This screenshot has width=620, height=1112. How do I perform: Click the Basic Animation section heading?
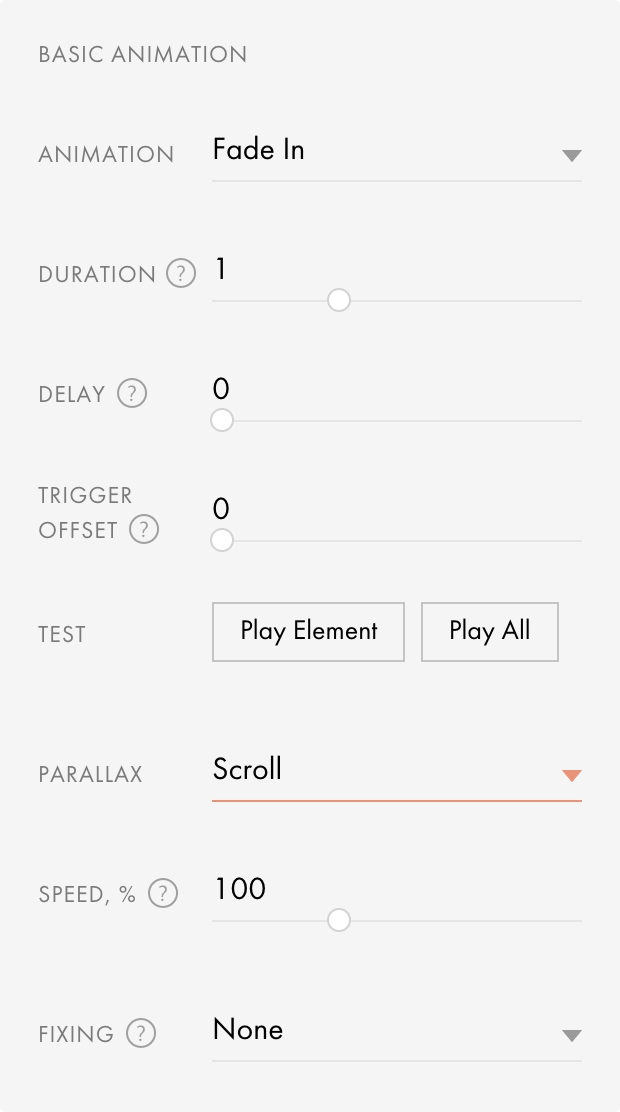point(142,55)
